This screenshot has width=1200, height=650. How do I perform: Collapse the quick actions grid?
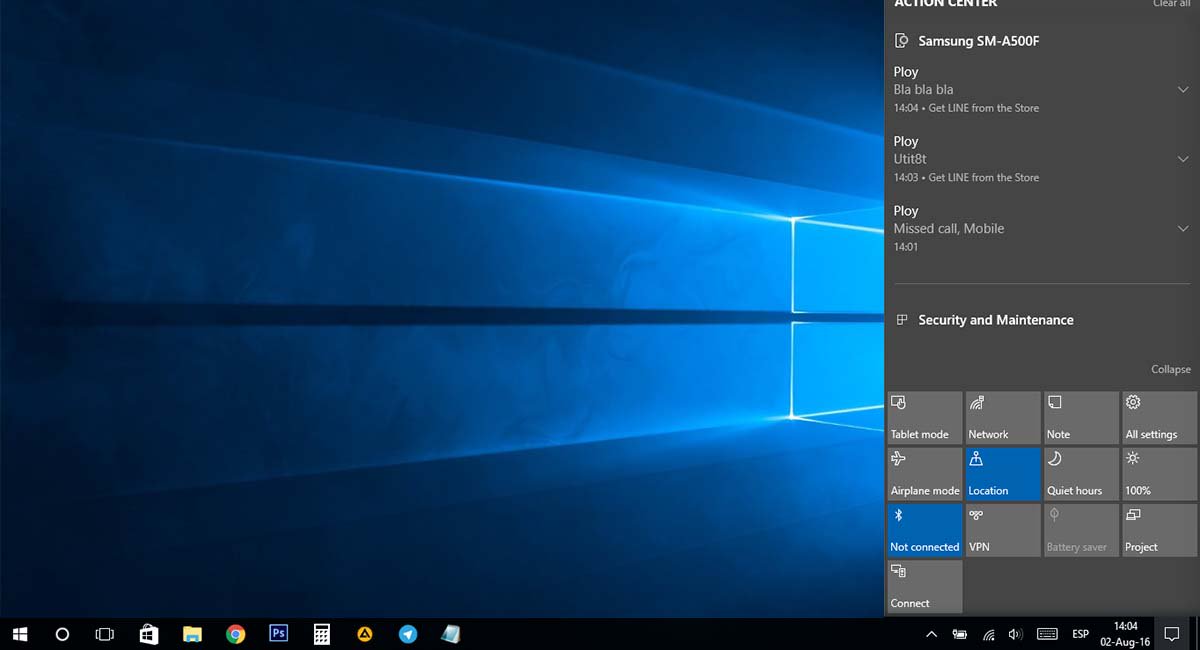pos(1170,369)
